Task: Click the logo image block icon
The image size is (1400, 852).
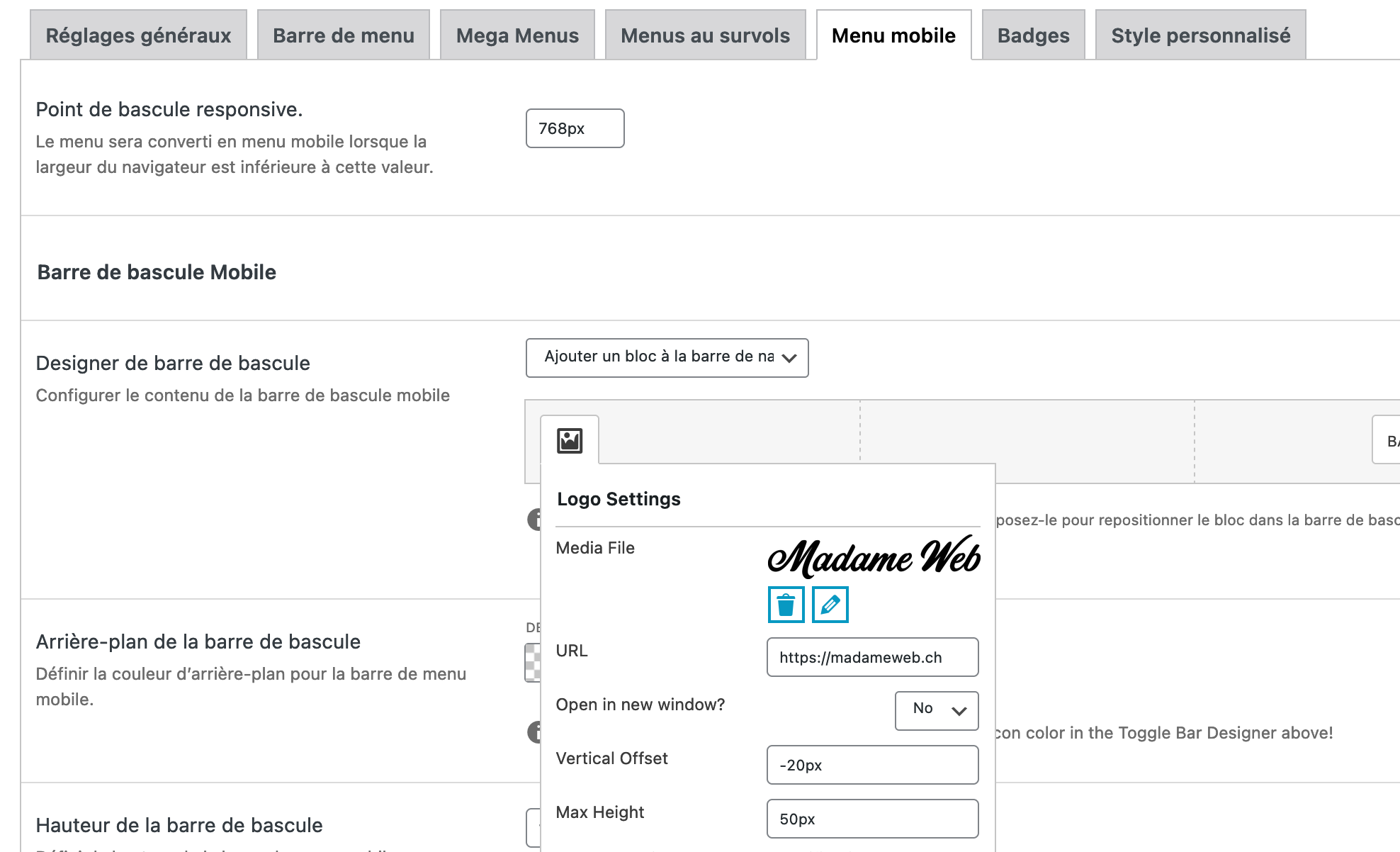Action: 570,440
